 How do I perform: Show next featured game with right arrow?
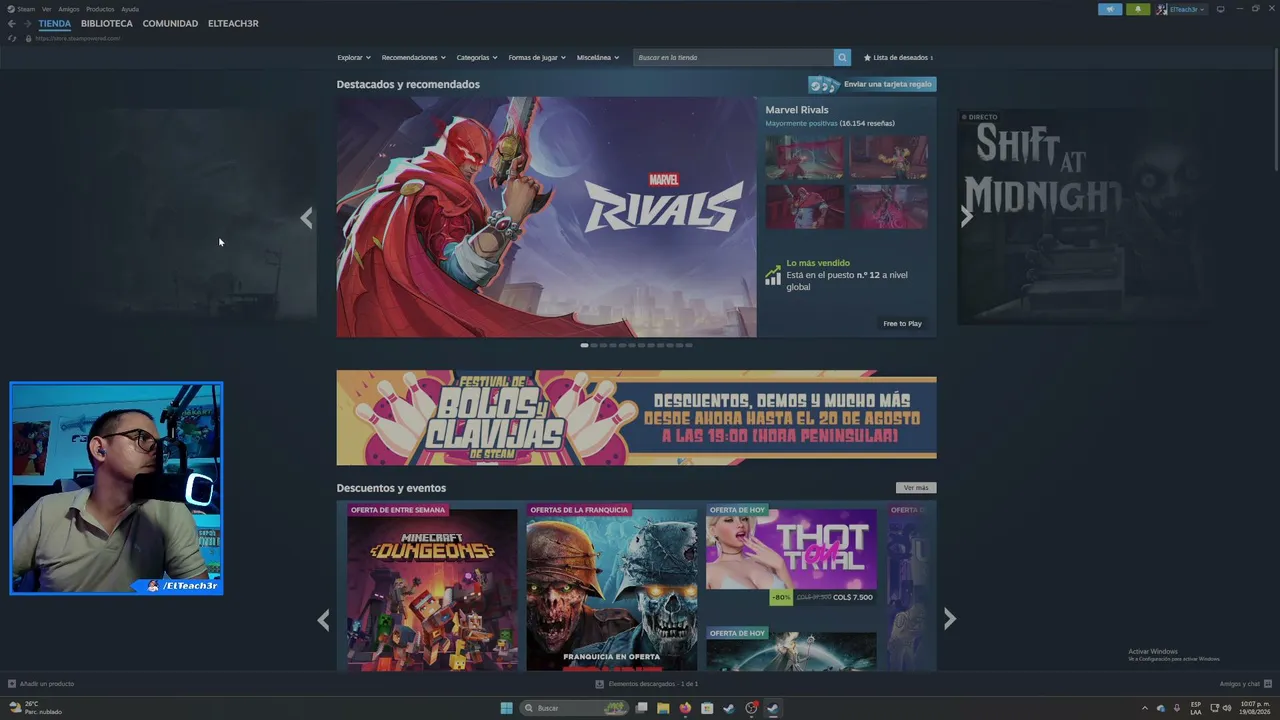[x=966, y=218]
